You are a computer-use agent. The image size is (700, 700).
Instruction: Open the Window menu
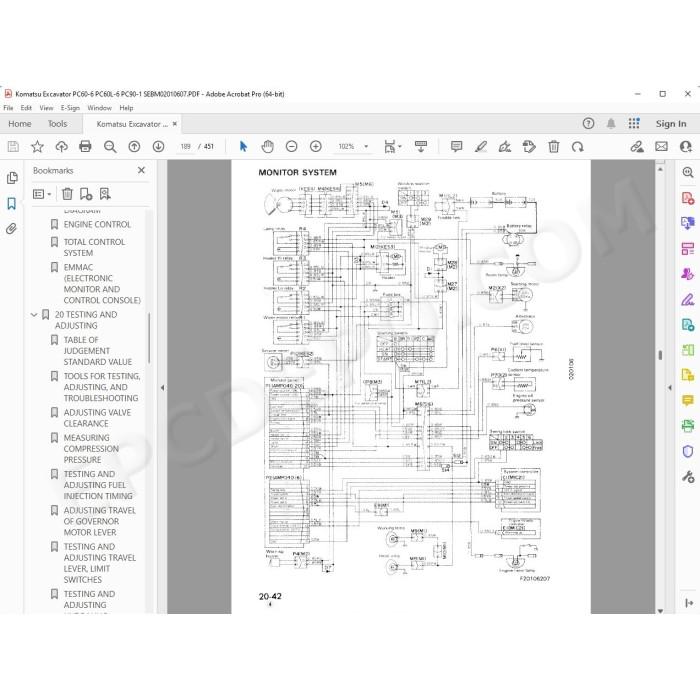point(100,108)
